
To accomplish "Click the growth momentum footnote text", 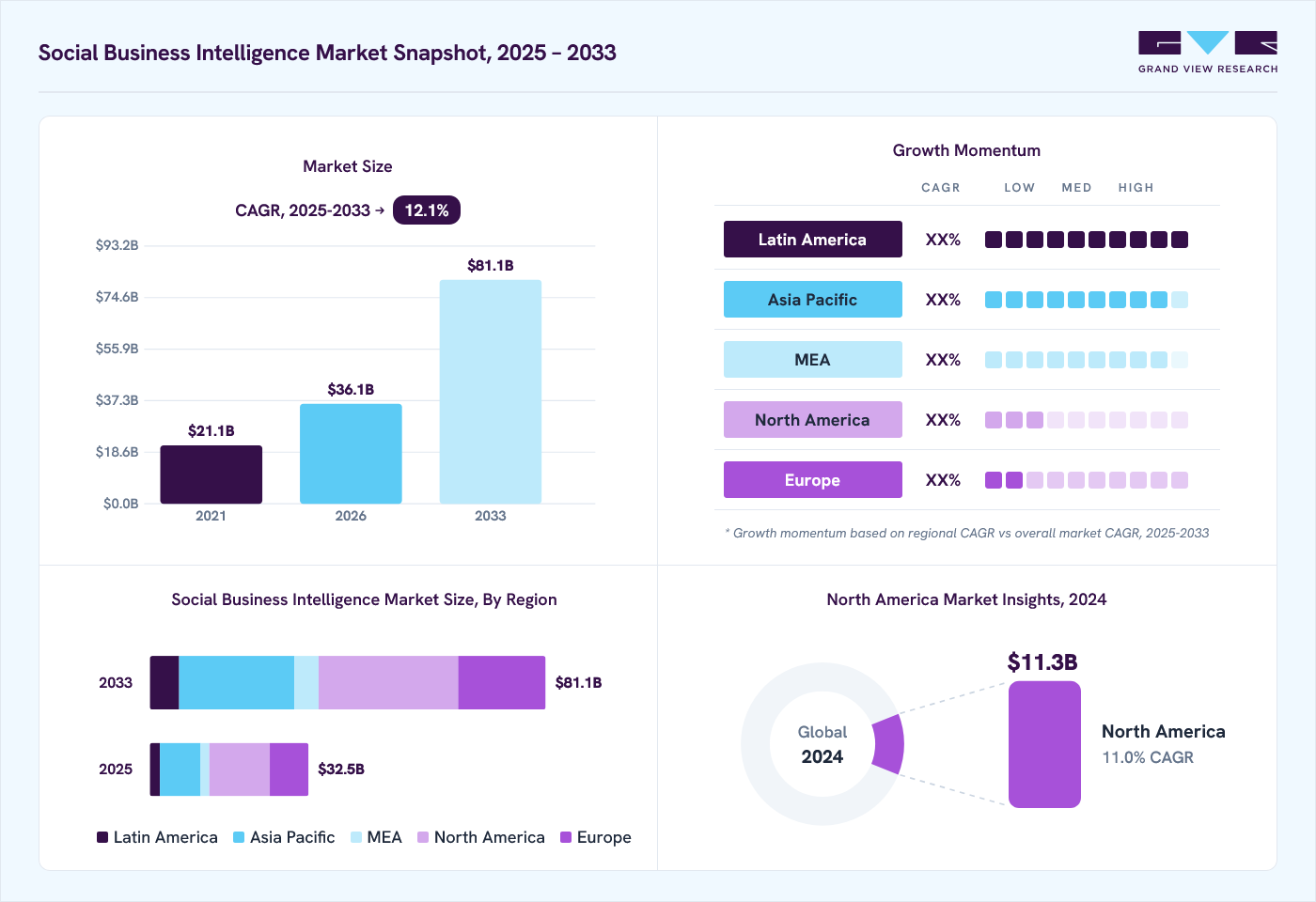I will pyautogui.click(x=967, y=533).
